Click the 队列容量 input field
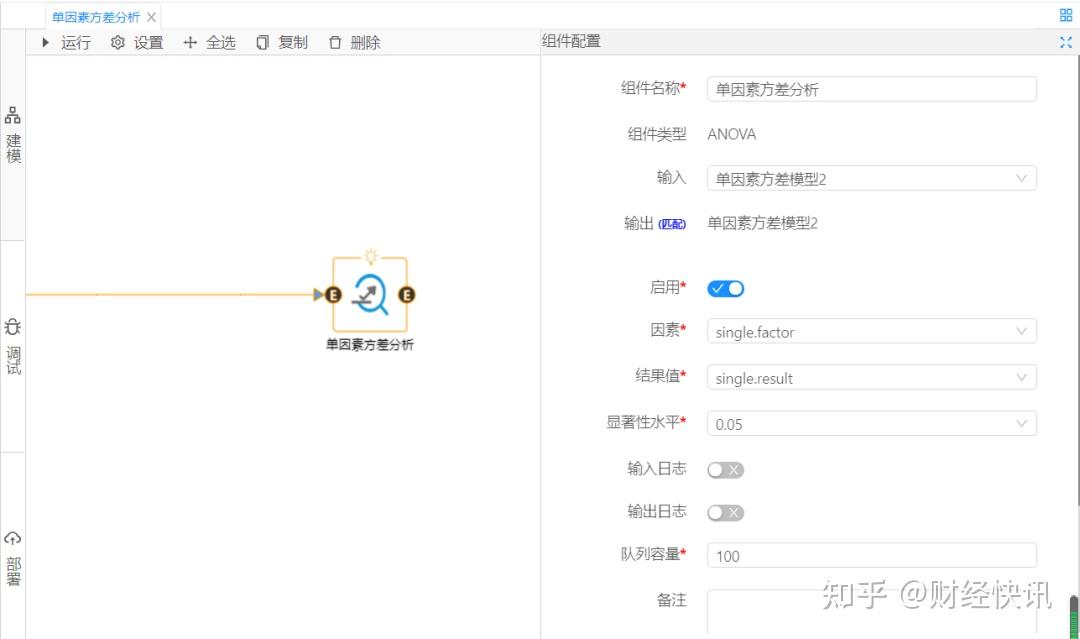This screenshot has width=1080, height=639. pyautogui.click(x=871, y=556)
